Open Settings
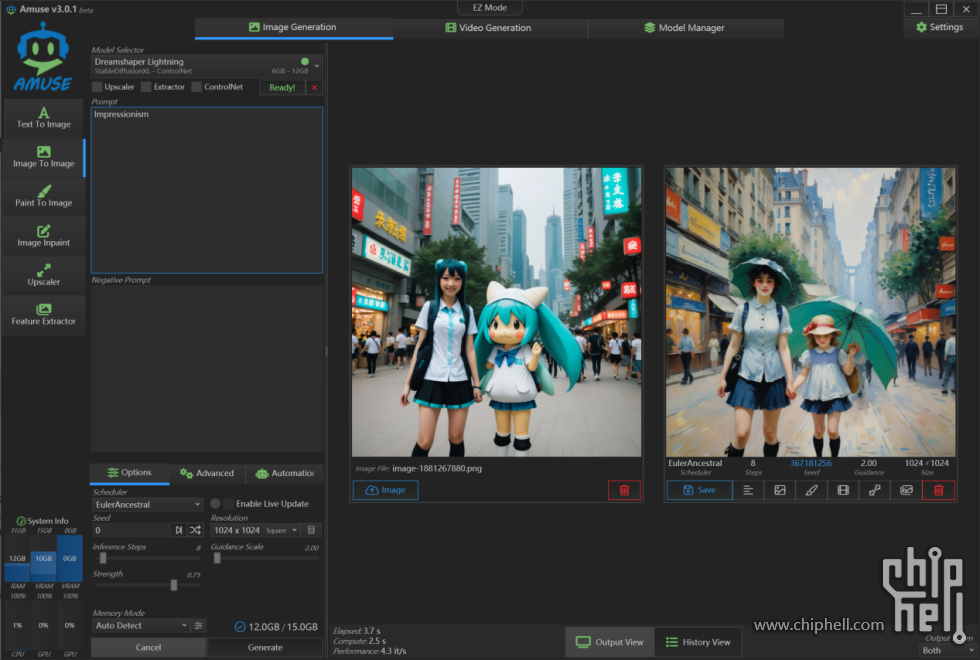This screenshot has height=660, width=980. 939,27
